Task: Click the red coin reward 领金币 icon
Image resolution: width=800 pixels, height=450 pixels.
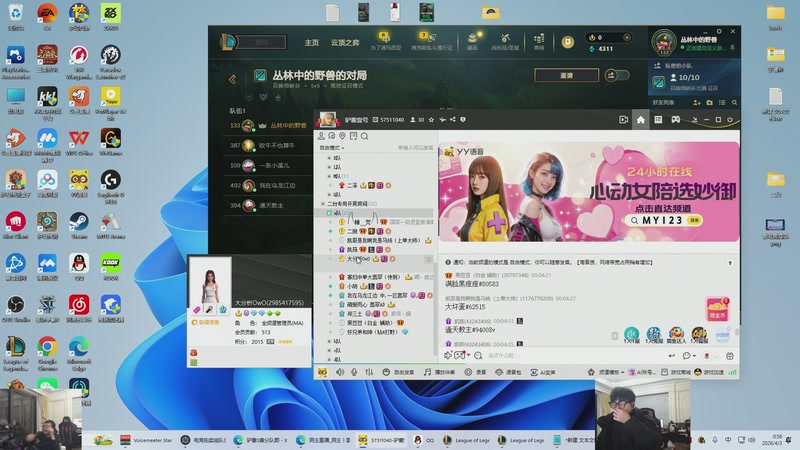Action: (717, 309)
